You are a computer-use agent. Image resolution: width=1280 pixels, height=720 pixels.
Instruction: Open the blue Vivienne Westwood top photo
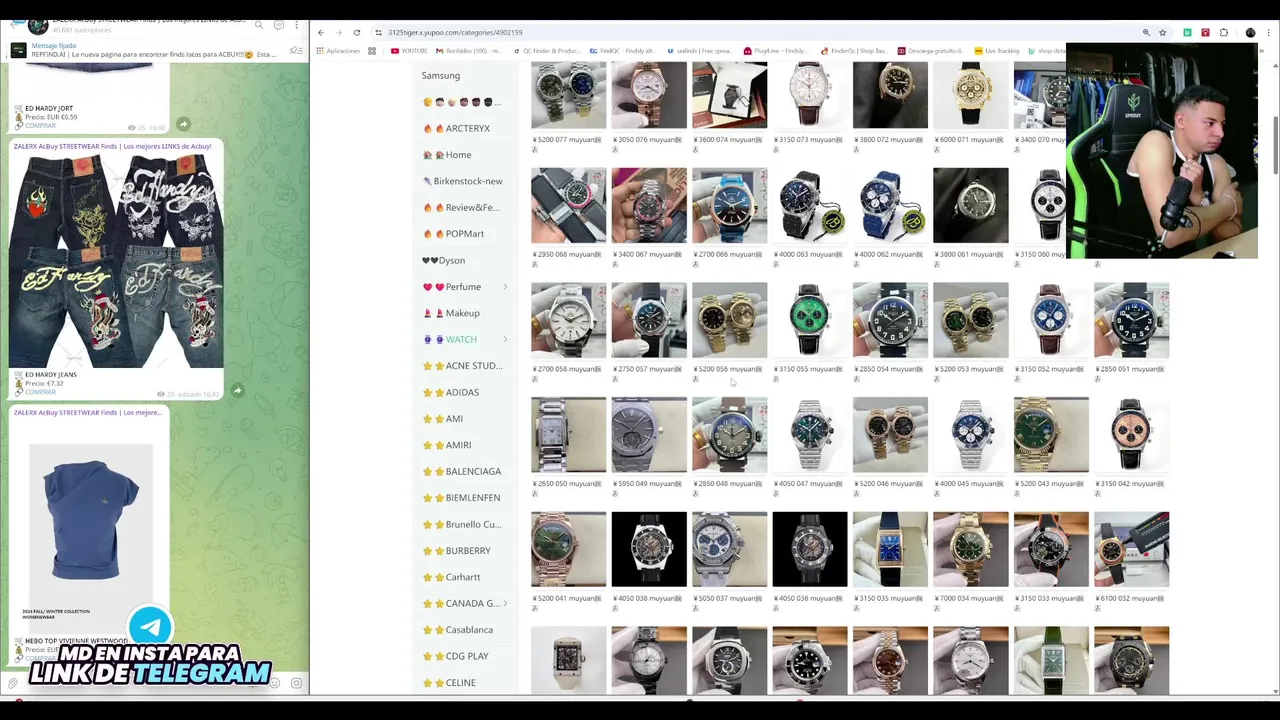(90, 520)
